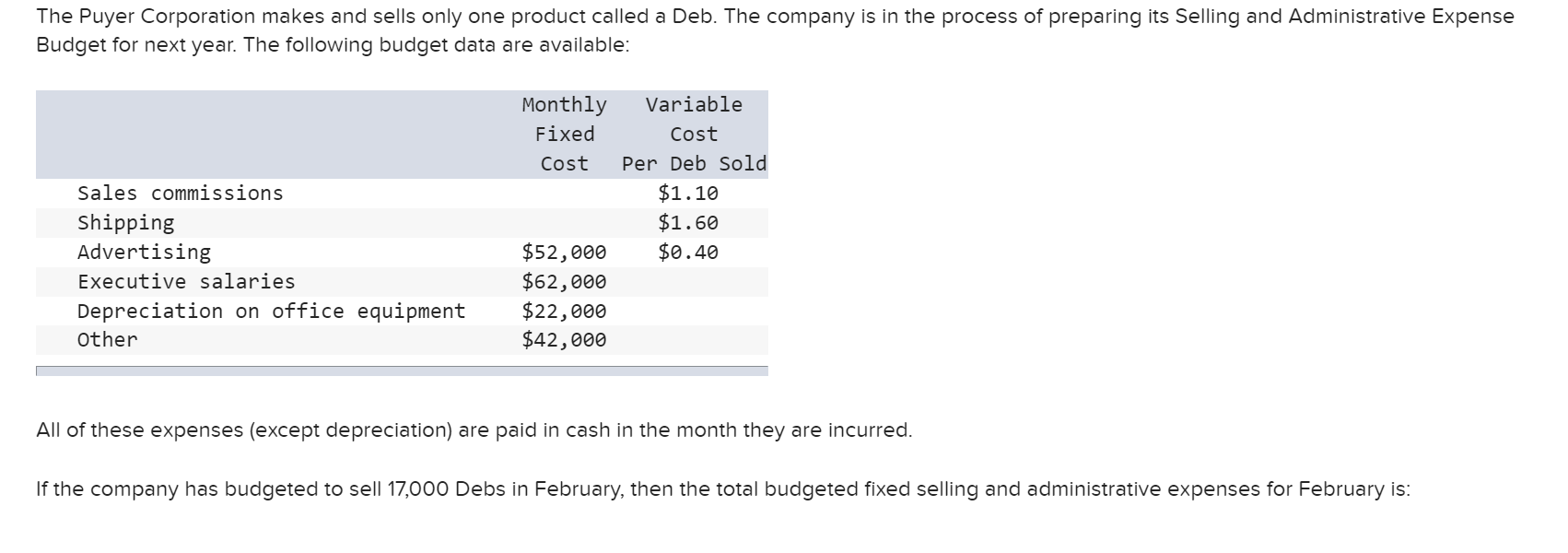Viewport: 1568px width, 553px height.
Task: Click the Variable Cost Per Deb Sold header
Action: (x=694, y=134)
